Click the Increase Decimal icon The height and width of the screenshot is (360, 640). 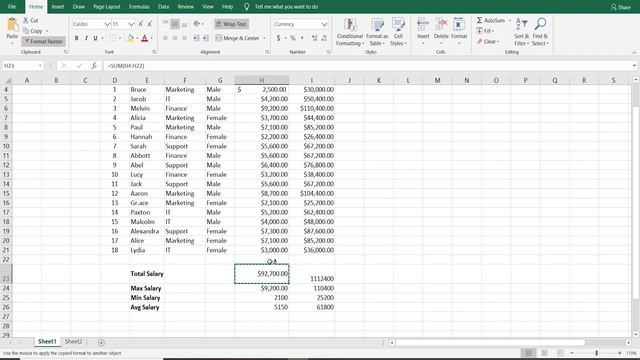314,38
